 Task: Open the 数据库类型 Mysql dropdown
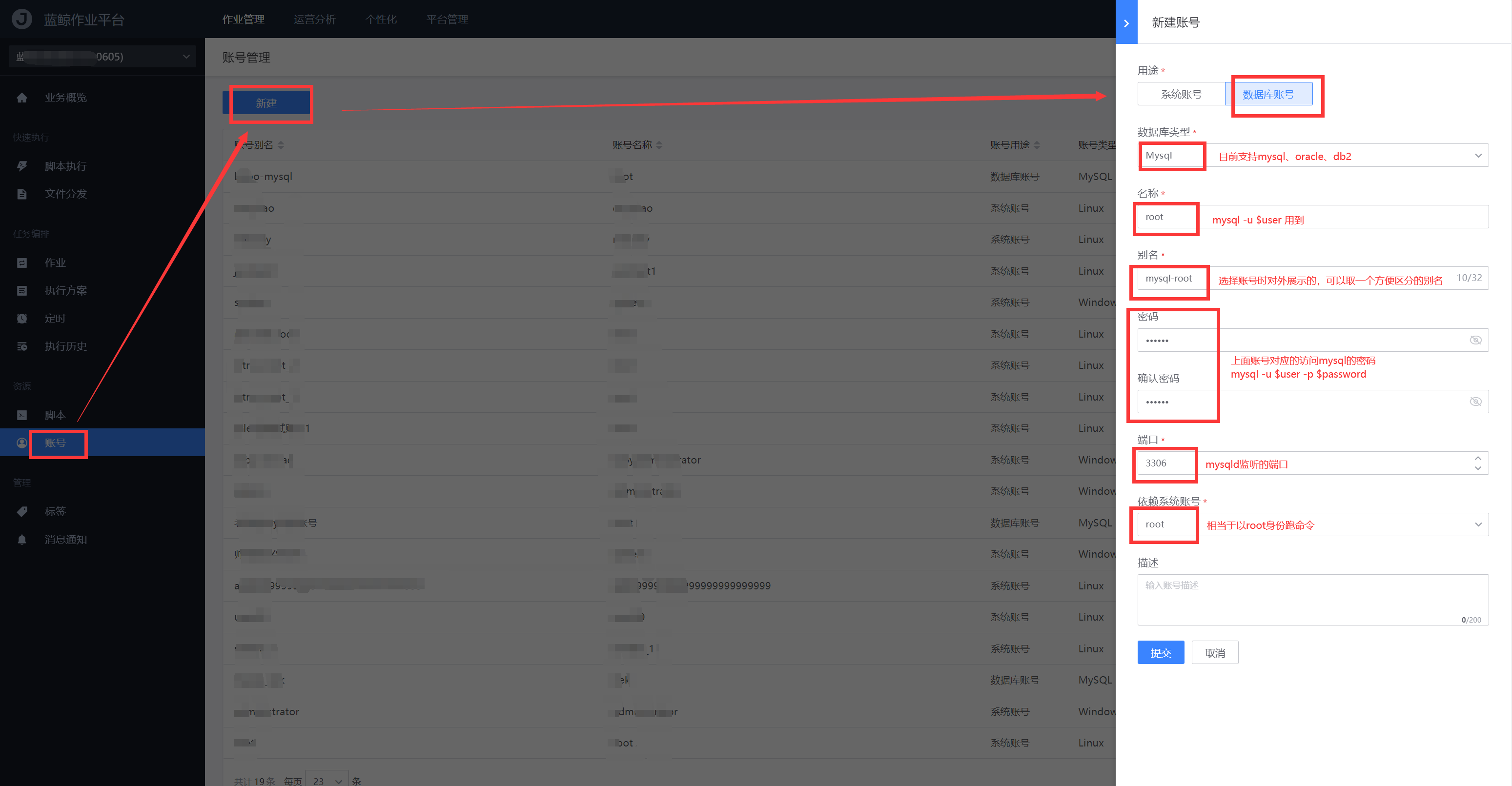[x=1478, y=156]
